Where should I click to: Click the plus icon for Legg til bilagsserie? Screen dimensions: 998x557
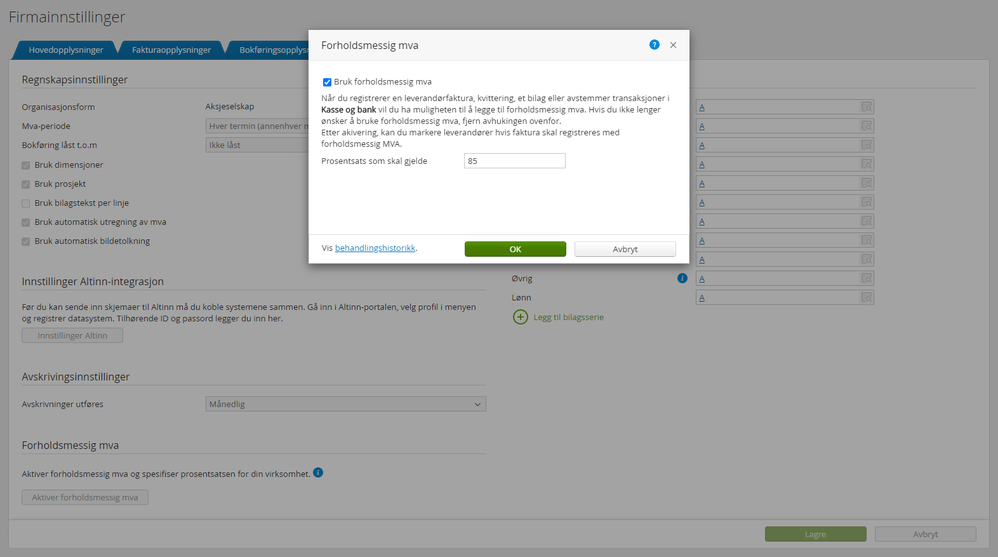520,317
